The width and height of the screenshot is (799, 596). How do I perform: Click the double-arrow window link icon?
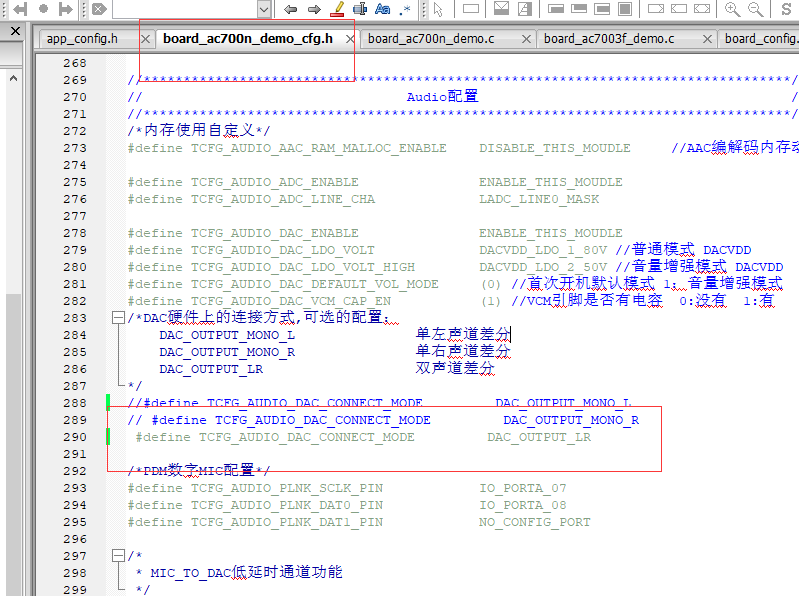tap(702, 9)
